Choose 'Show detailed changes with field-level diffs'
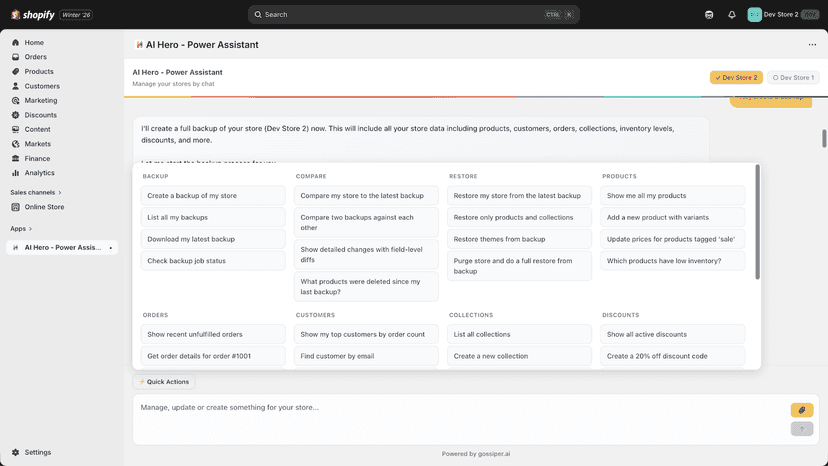The width and height of the screenshot is (828, 466). click(366, 255)
